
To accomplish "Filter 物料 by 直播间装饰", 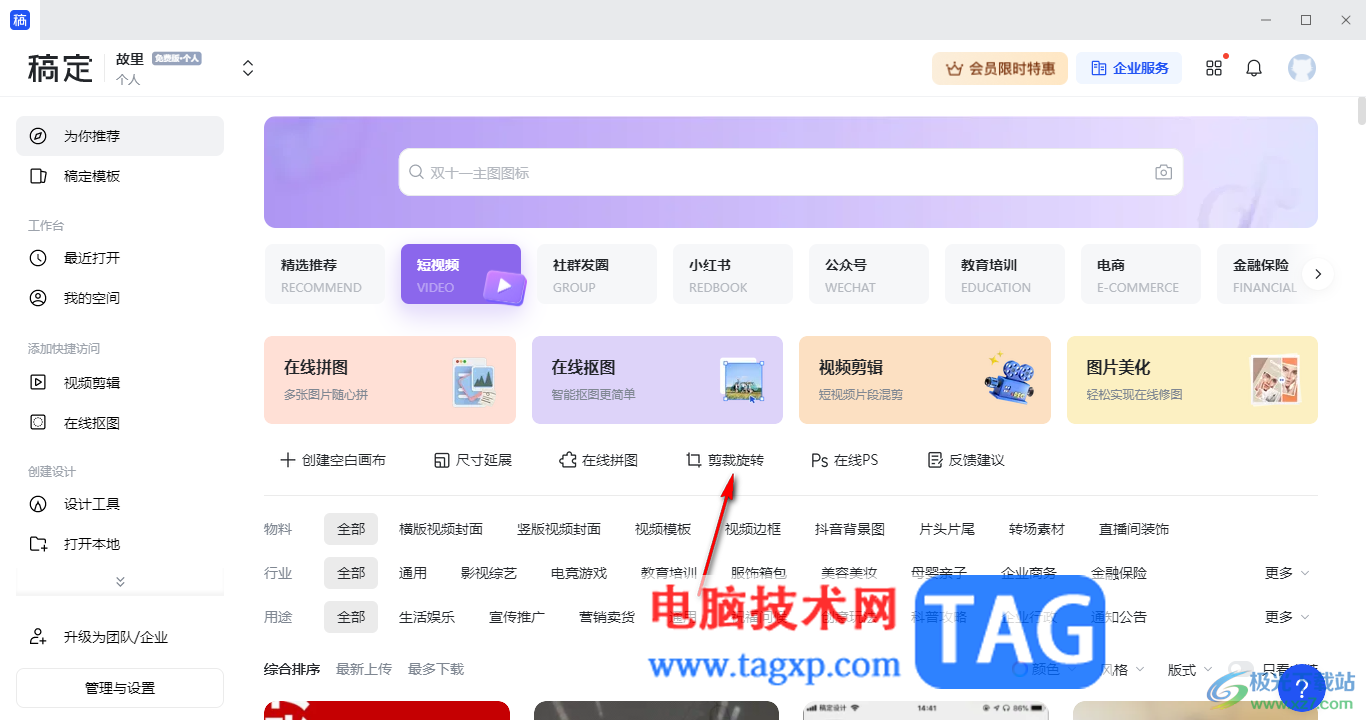I will [1134, 529].
